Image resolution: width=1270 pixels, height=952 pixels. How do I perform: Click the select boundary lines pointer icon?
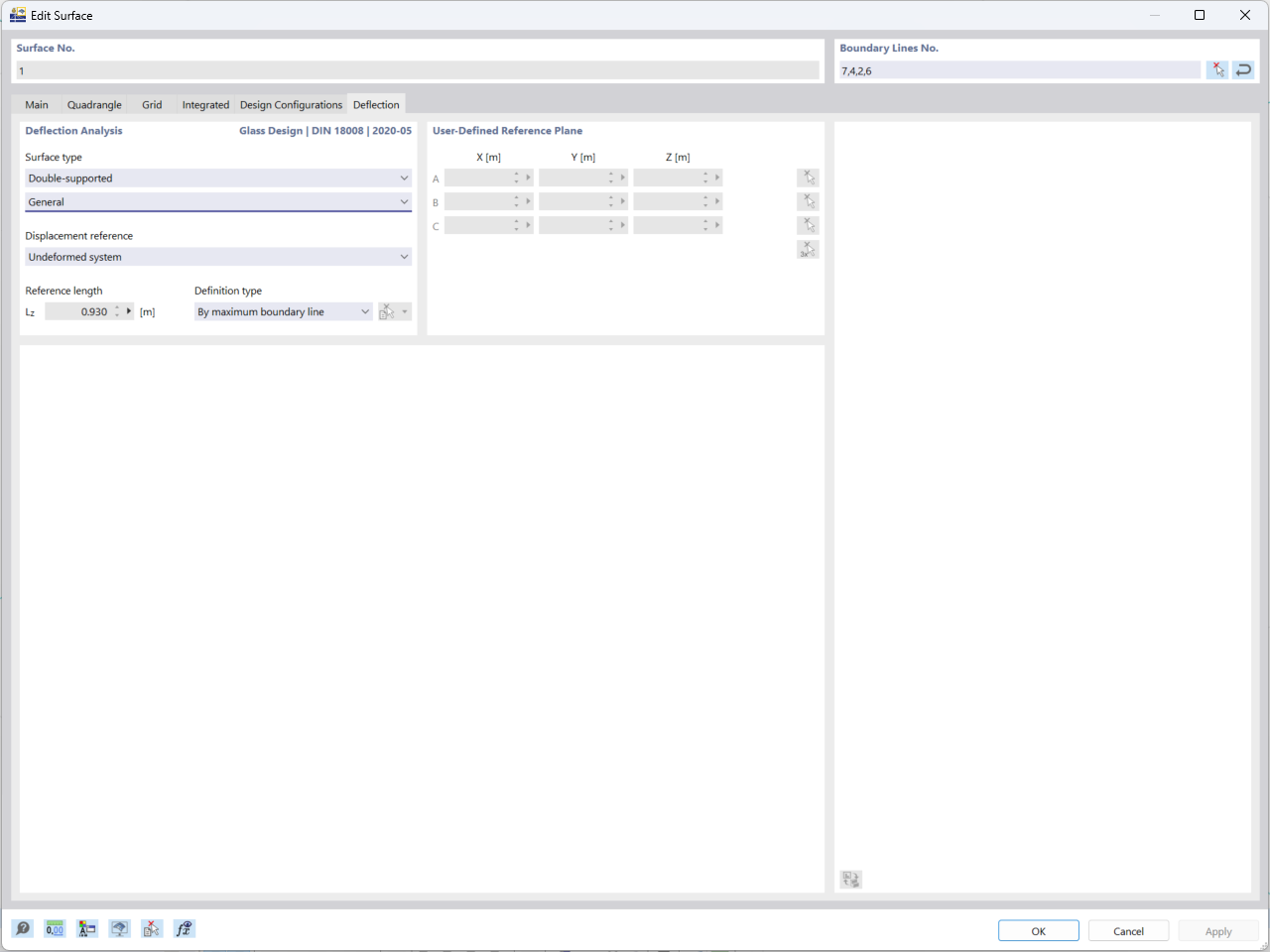pos(1217,69)
